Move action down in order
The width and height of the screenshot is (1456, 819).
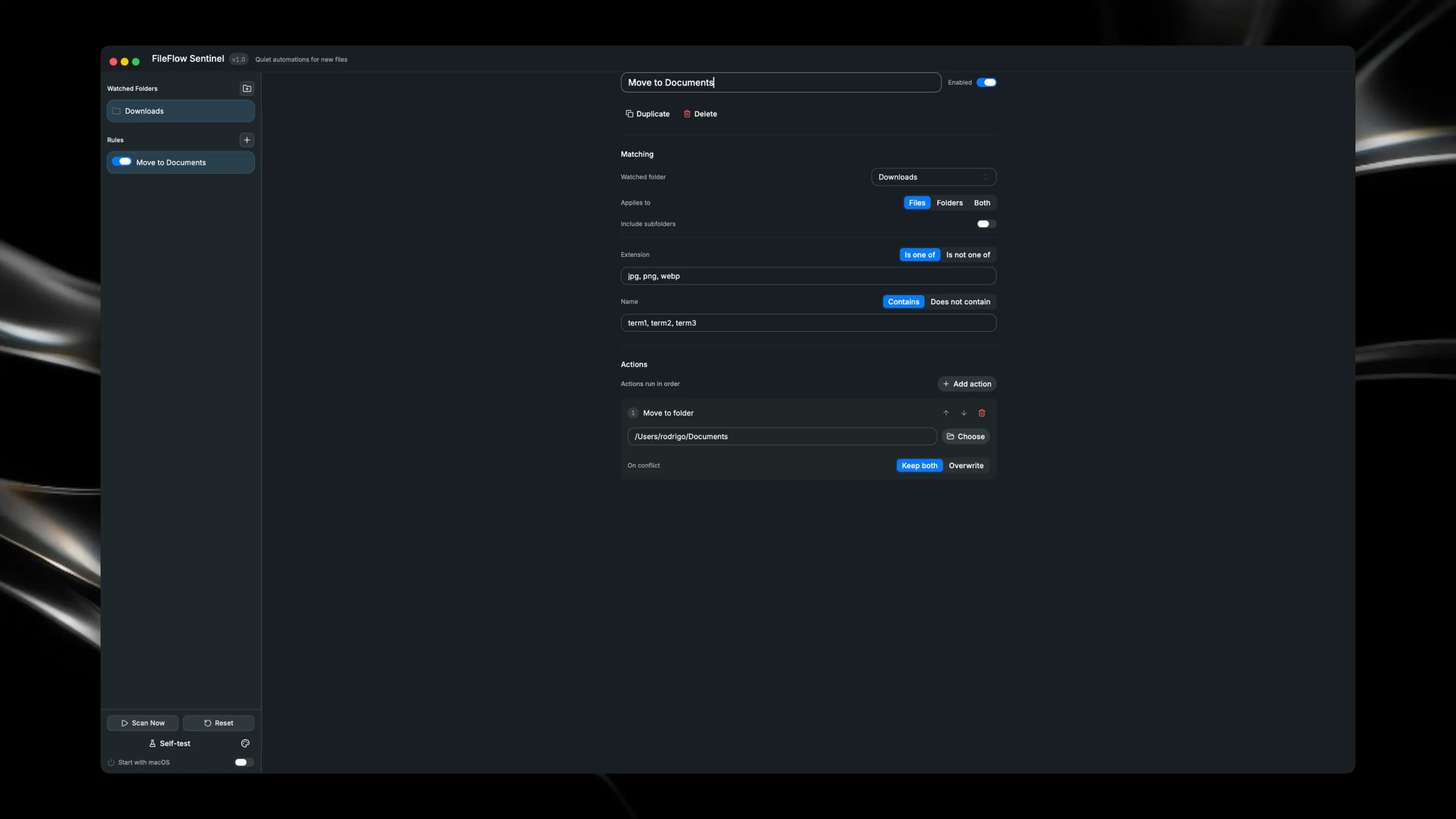tap(964, 413)
